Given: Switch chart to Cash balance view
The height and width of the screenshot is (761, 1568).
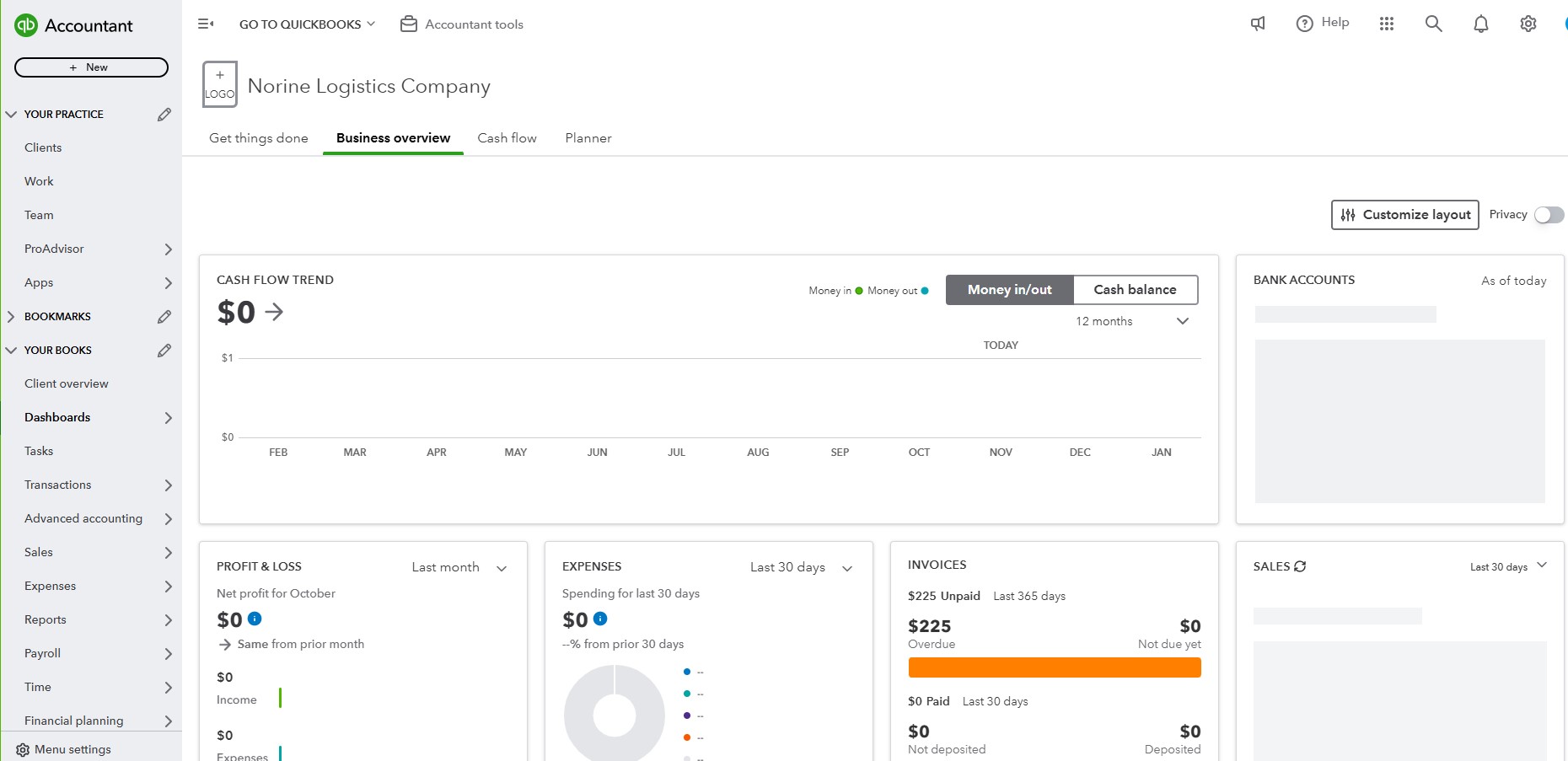Looking at the screenshot, I should coord(1135,290).
